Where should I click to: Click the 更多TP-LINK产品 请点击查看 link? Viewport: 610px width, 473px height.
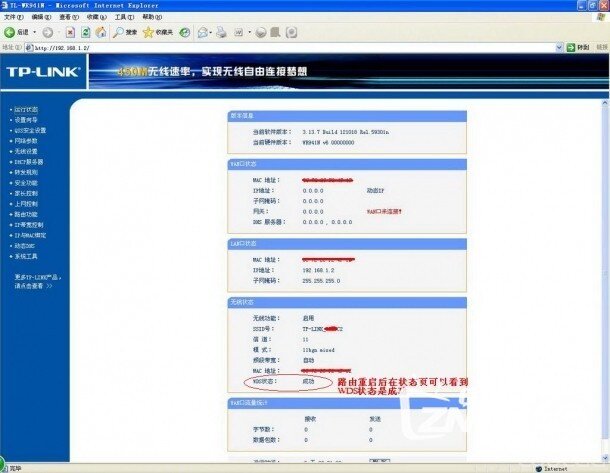coord(37,282)
